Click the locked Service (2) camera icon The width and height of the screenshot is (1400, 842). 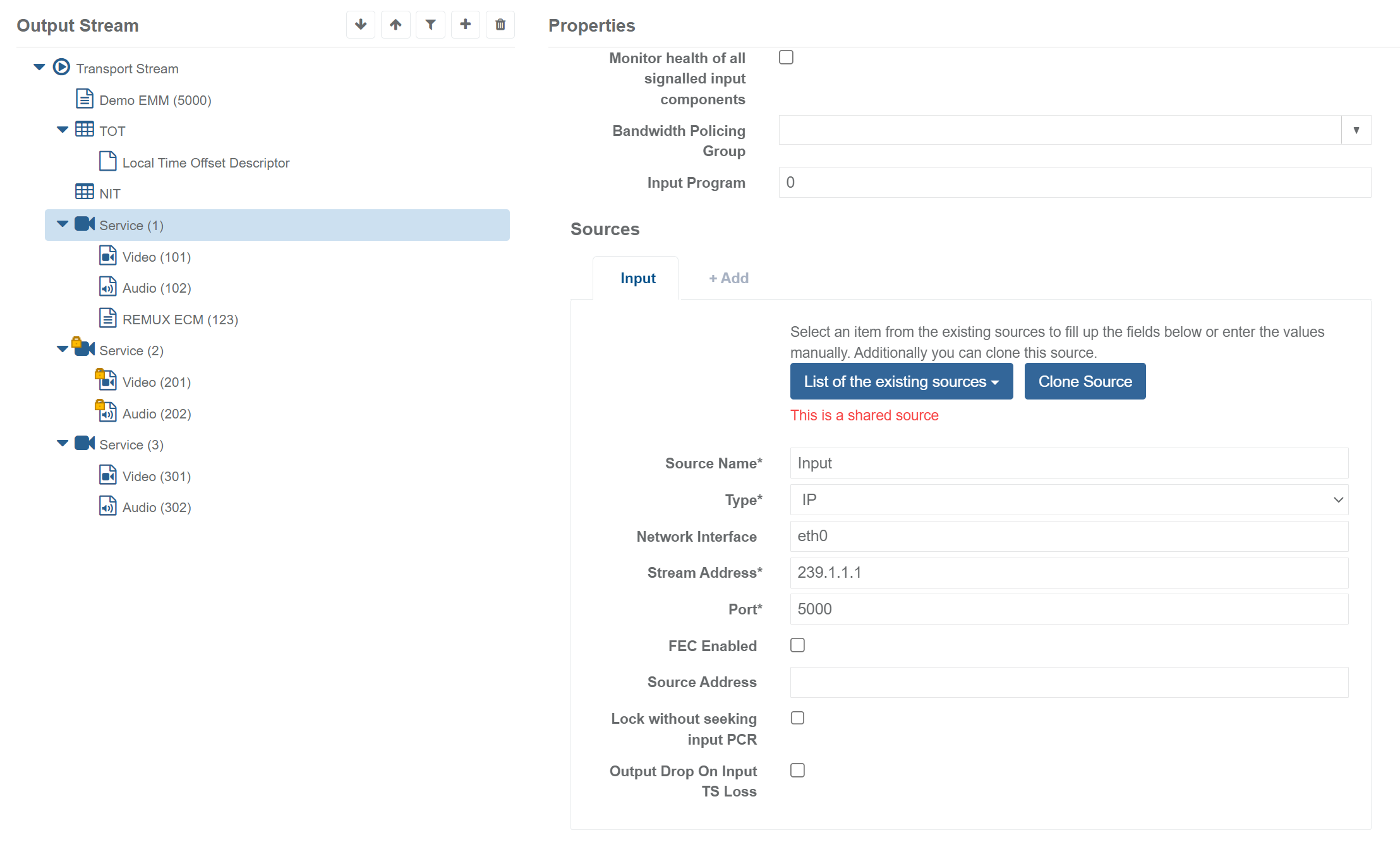[x=83, y=348]
